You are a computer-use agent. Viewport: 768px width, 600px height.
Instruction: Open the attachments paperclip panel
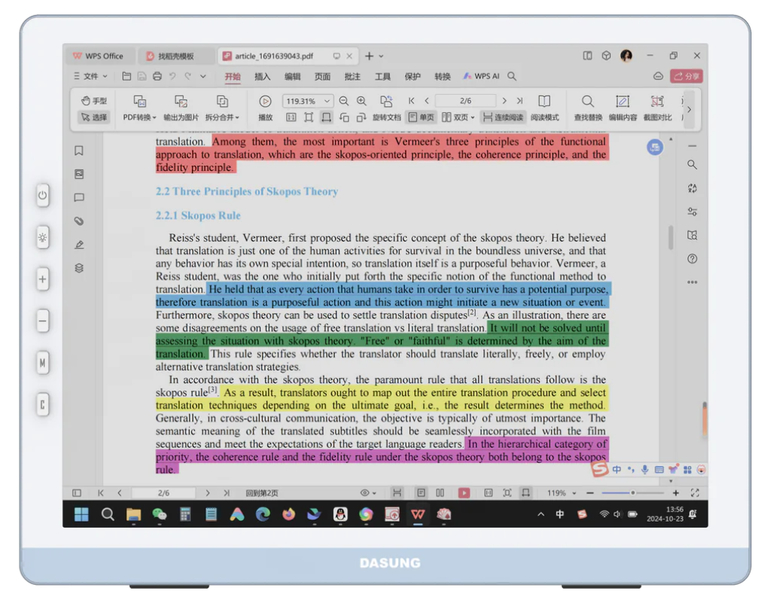79,221
